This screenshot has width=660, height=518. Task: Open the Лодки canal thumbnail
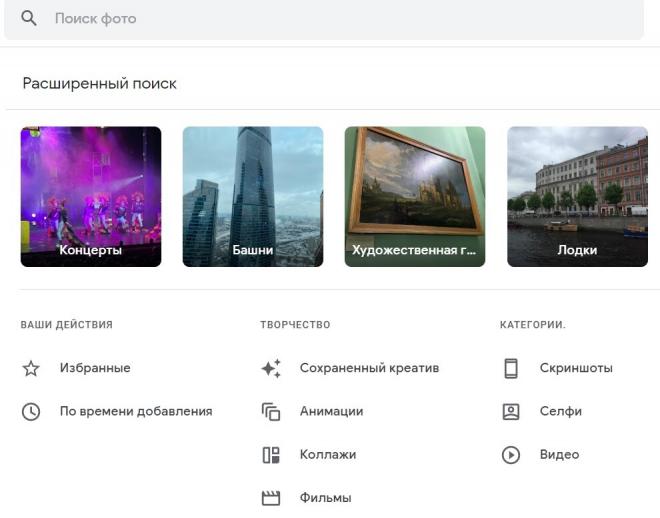tap(578, 197)
